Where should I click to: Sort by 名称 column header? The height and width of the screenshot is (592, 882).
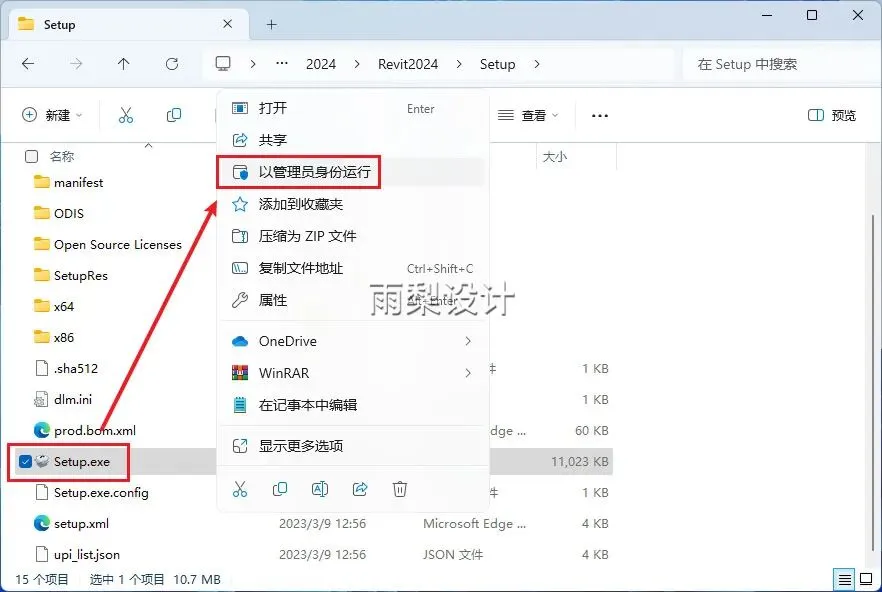[62, 156]
